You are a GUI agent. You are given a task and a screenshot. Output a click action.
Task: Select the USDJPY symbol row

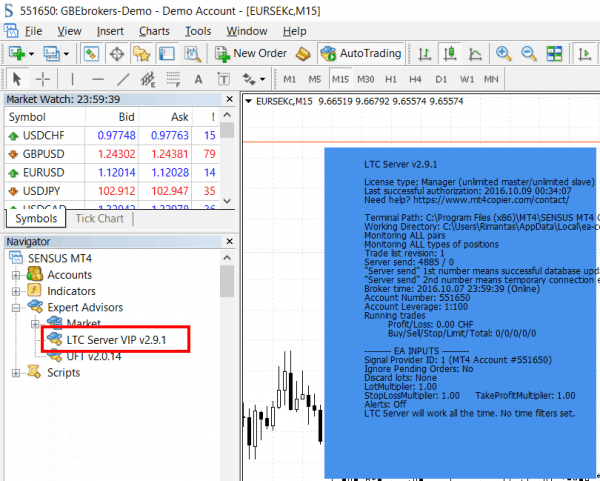112,191
